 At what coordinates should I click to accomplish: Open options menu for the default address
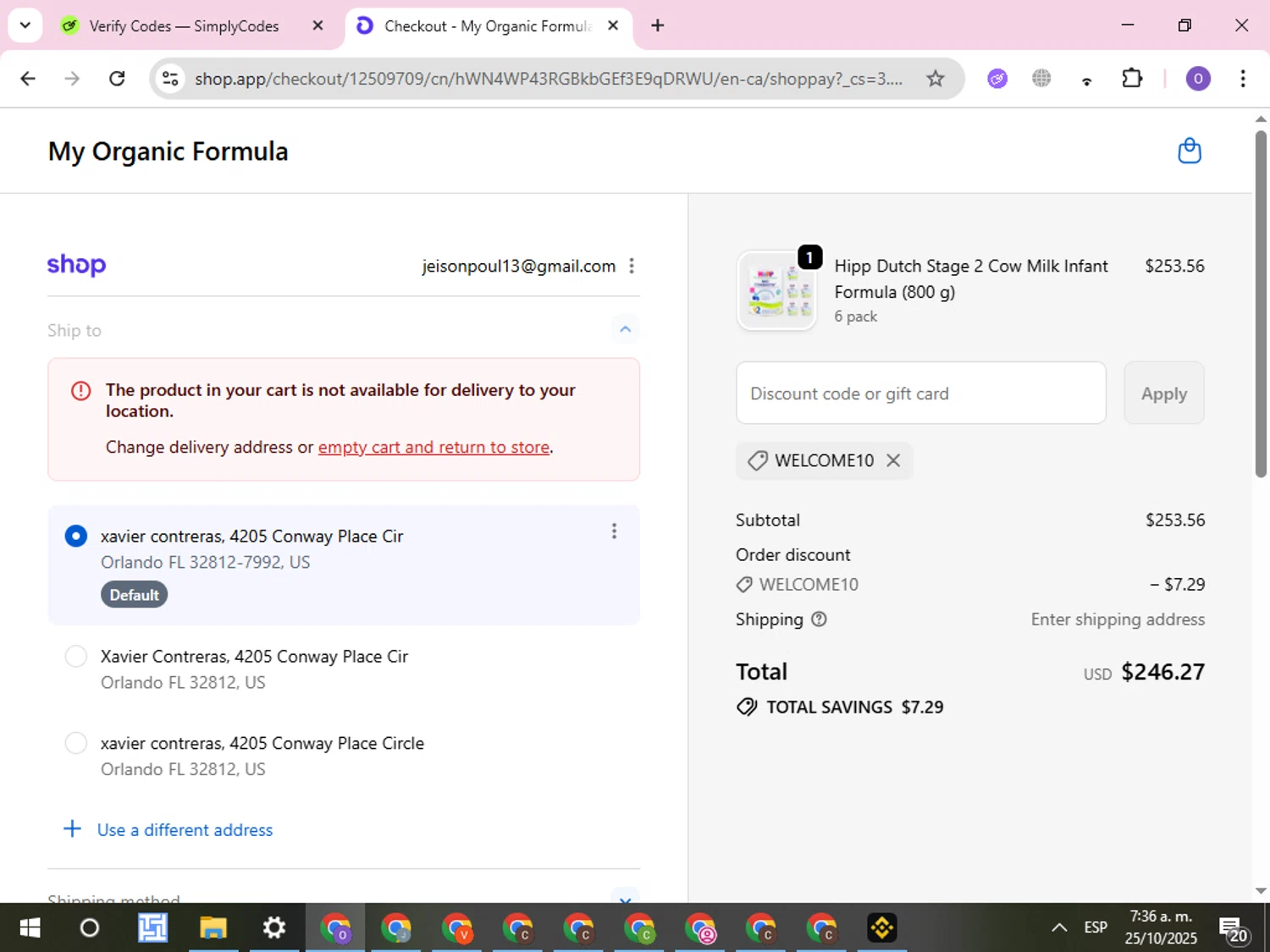coord(614,531)
